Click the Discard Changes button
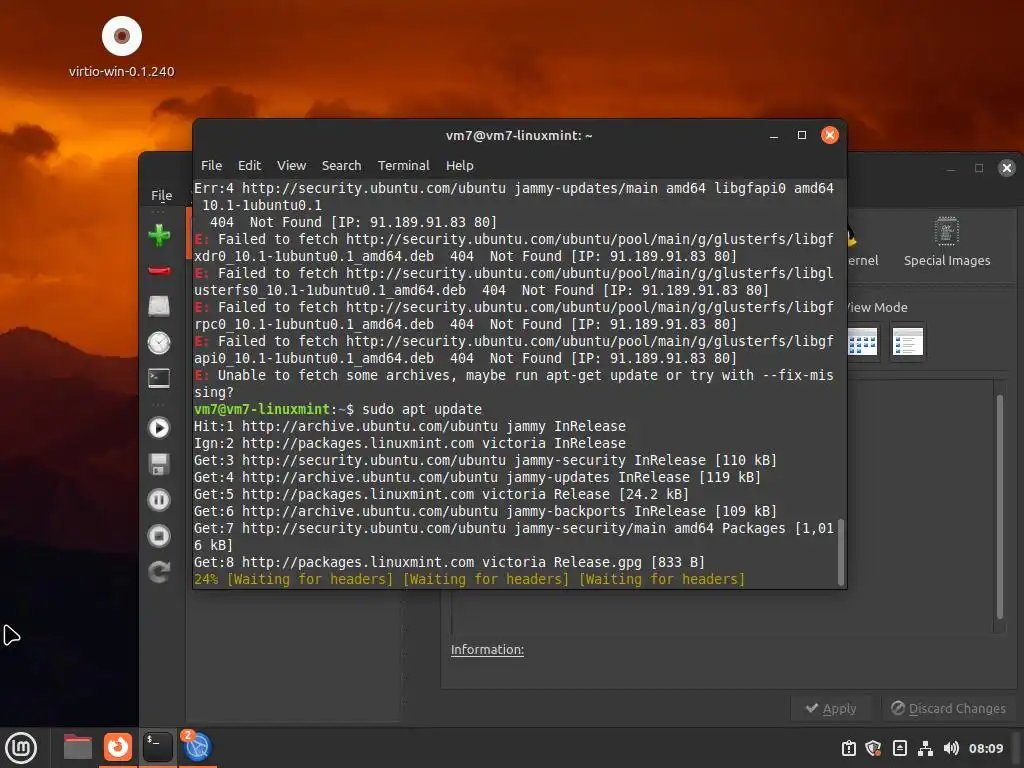 (x=949, y=709)
